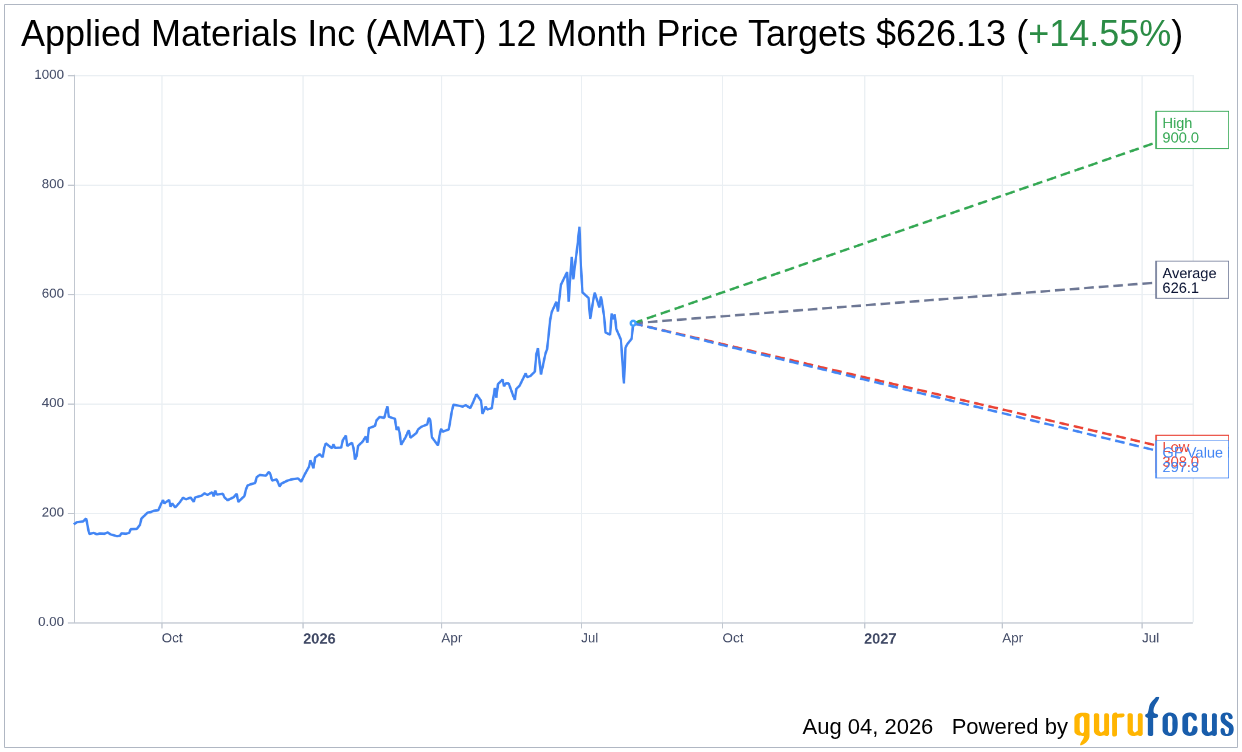
Task: Select the Average 626.1 target label
Action: (x=1191, y=280)
